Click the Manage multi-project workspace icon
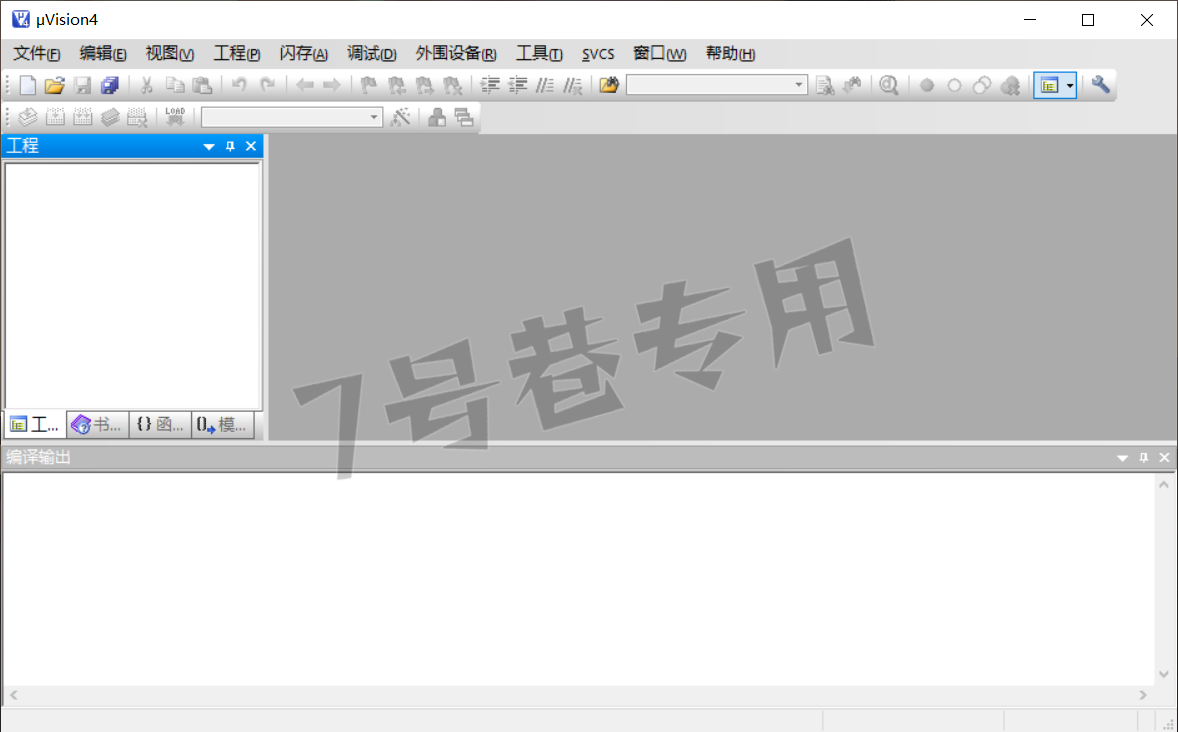This screenshot has height=732, width=1178. pos(464,117)
